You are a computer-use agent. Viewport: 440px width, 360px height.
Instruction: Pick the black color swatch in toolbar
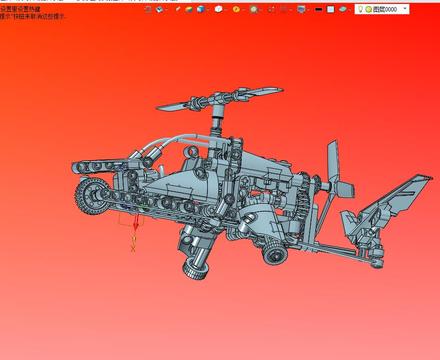pos(318,9)
